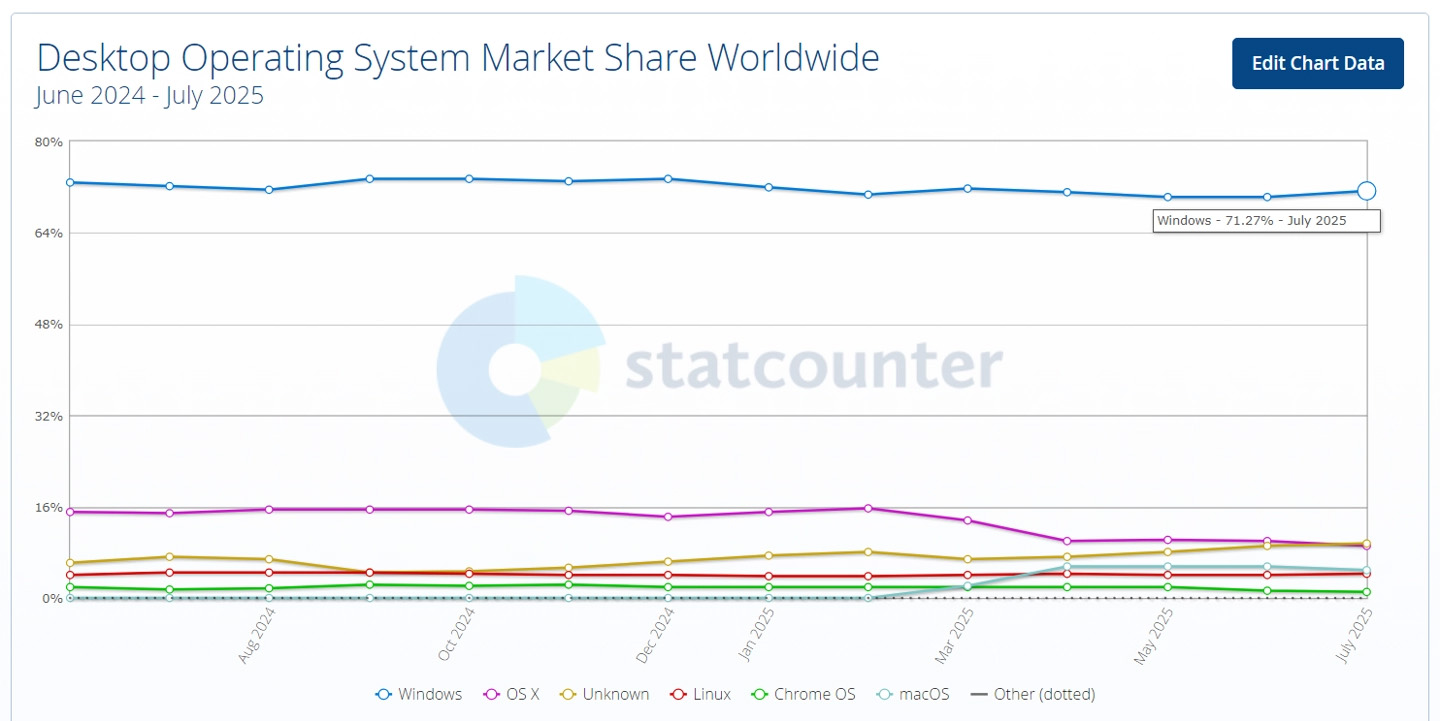The image size is (1440, 721).
Task: Click Chrome OS data point at May 2025
Action: coord(1167,587)
